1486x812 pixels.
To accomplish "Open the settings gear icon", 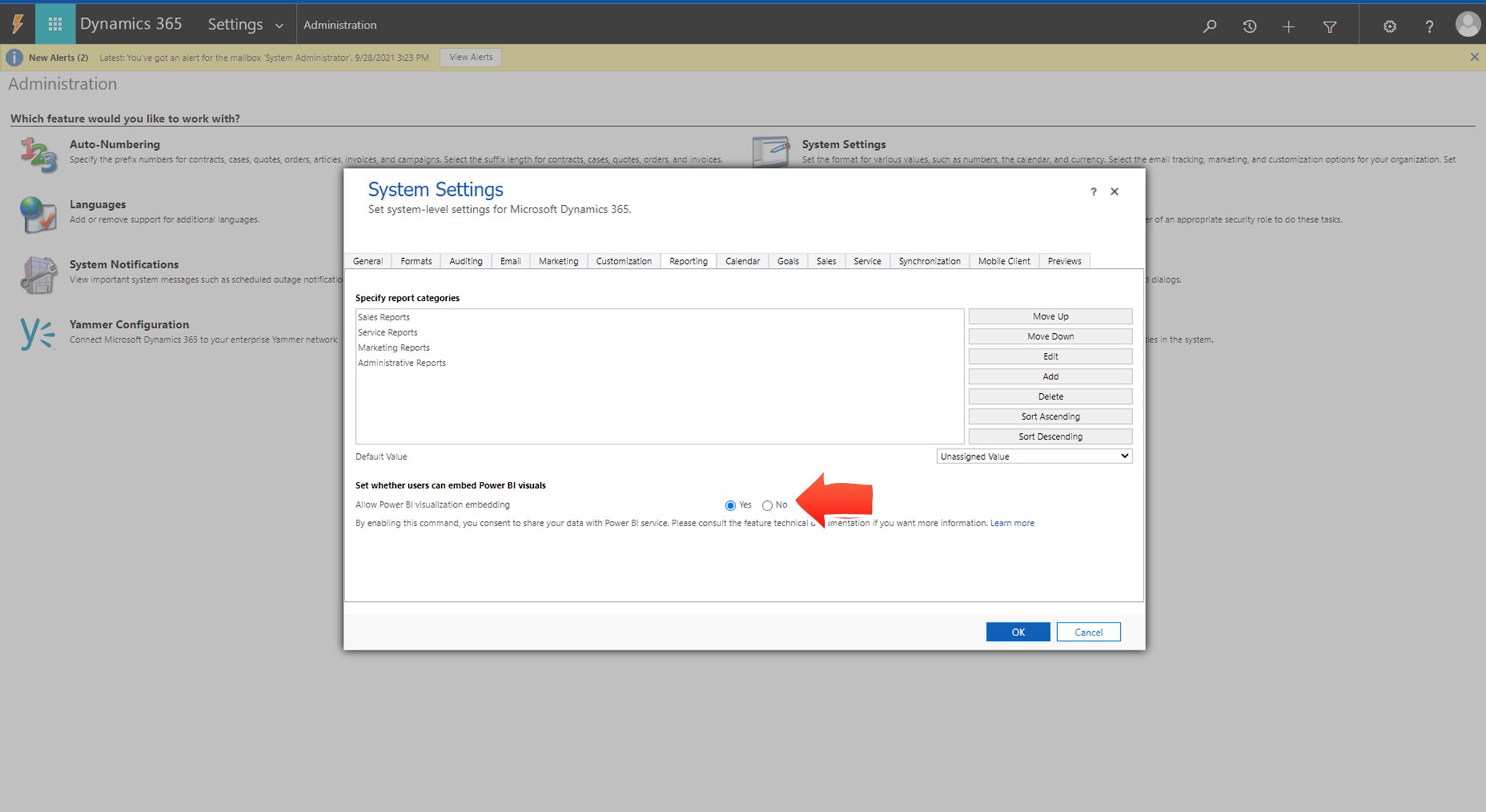I will tap(1390, 26).
